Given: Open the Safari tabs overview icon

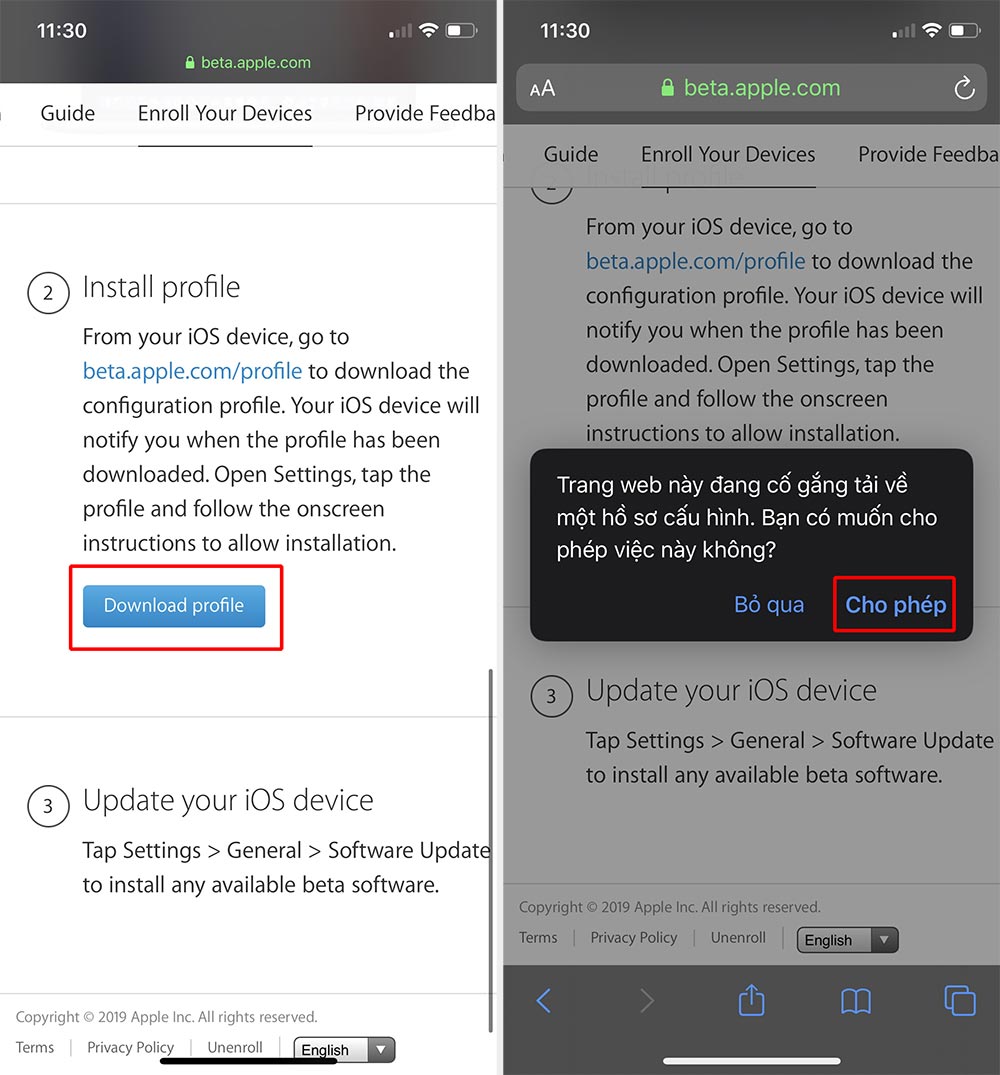Looking at the screenshot, I should click(960, 1000).
